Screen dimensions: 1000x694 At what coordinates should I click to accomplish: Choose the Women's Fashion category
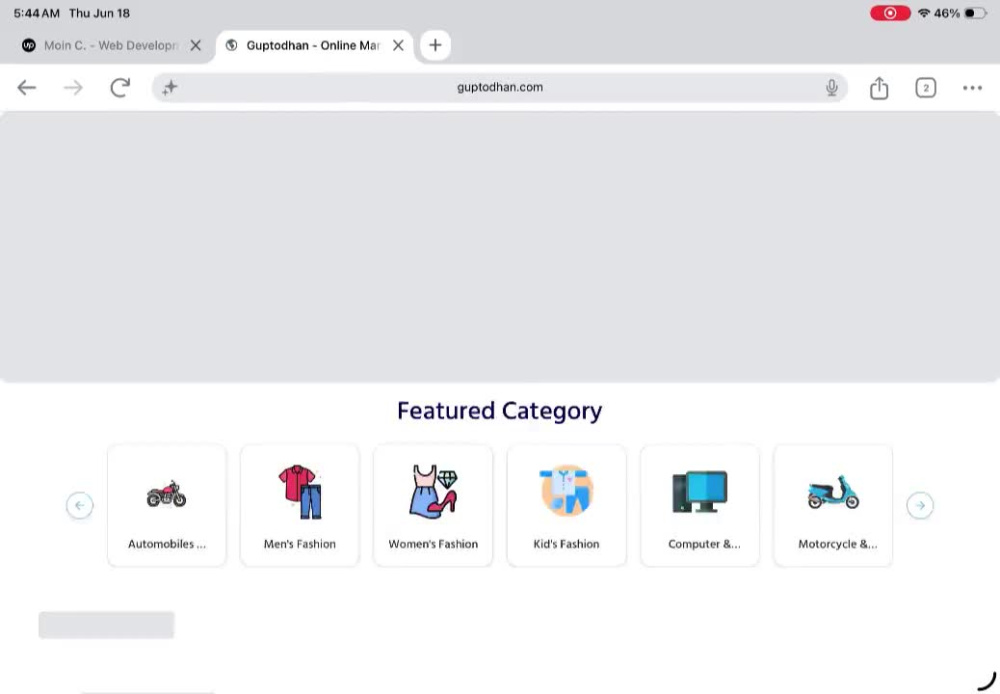pyautogui.click(x=433, y=505)
